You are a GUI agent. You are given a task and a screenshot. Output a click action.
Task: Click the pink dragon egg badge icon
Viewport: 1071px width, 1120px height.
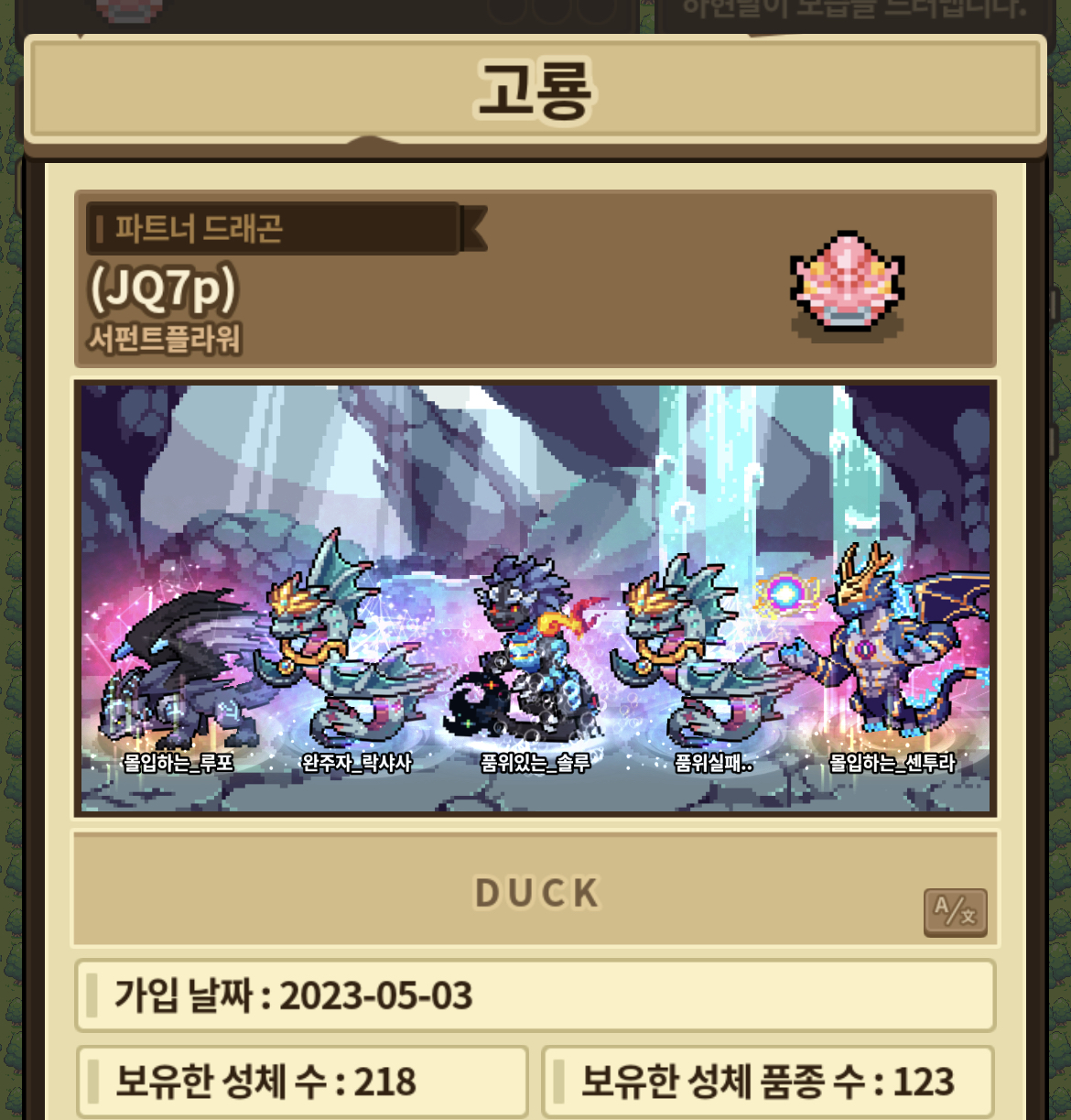[848, 280]
